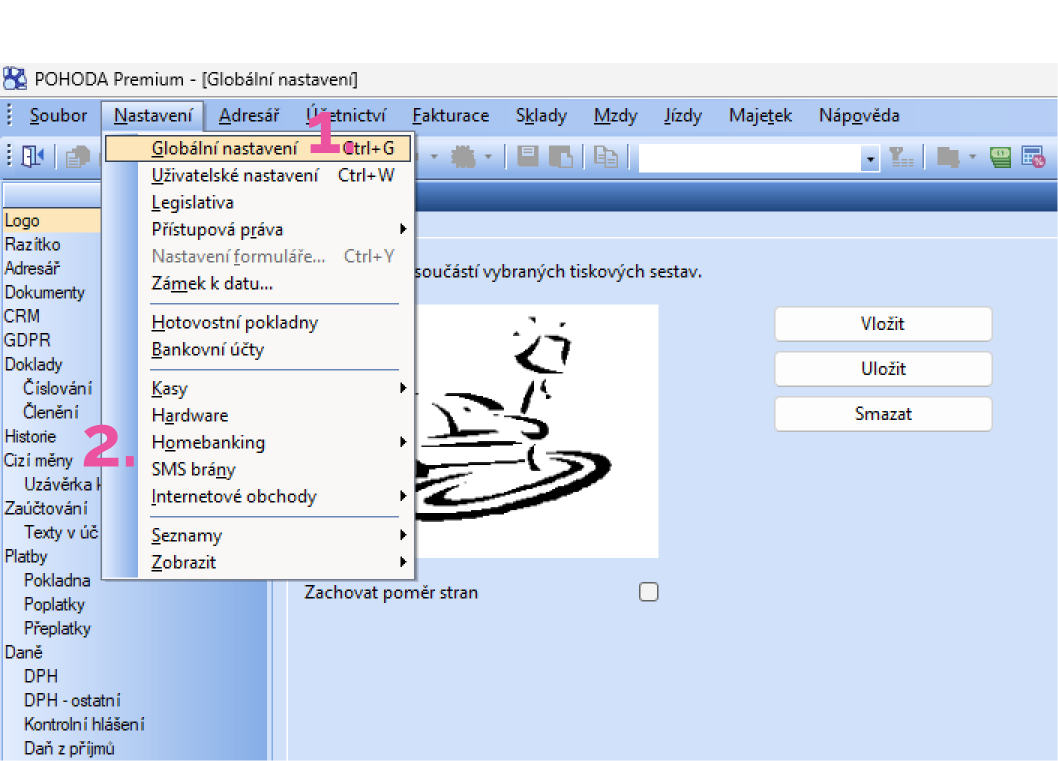Image resolution: width=1058 pixels, height=761 pixels.
Task: Click the POHODA app icon in title bar
Action: (x=15, y=79)
